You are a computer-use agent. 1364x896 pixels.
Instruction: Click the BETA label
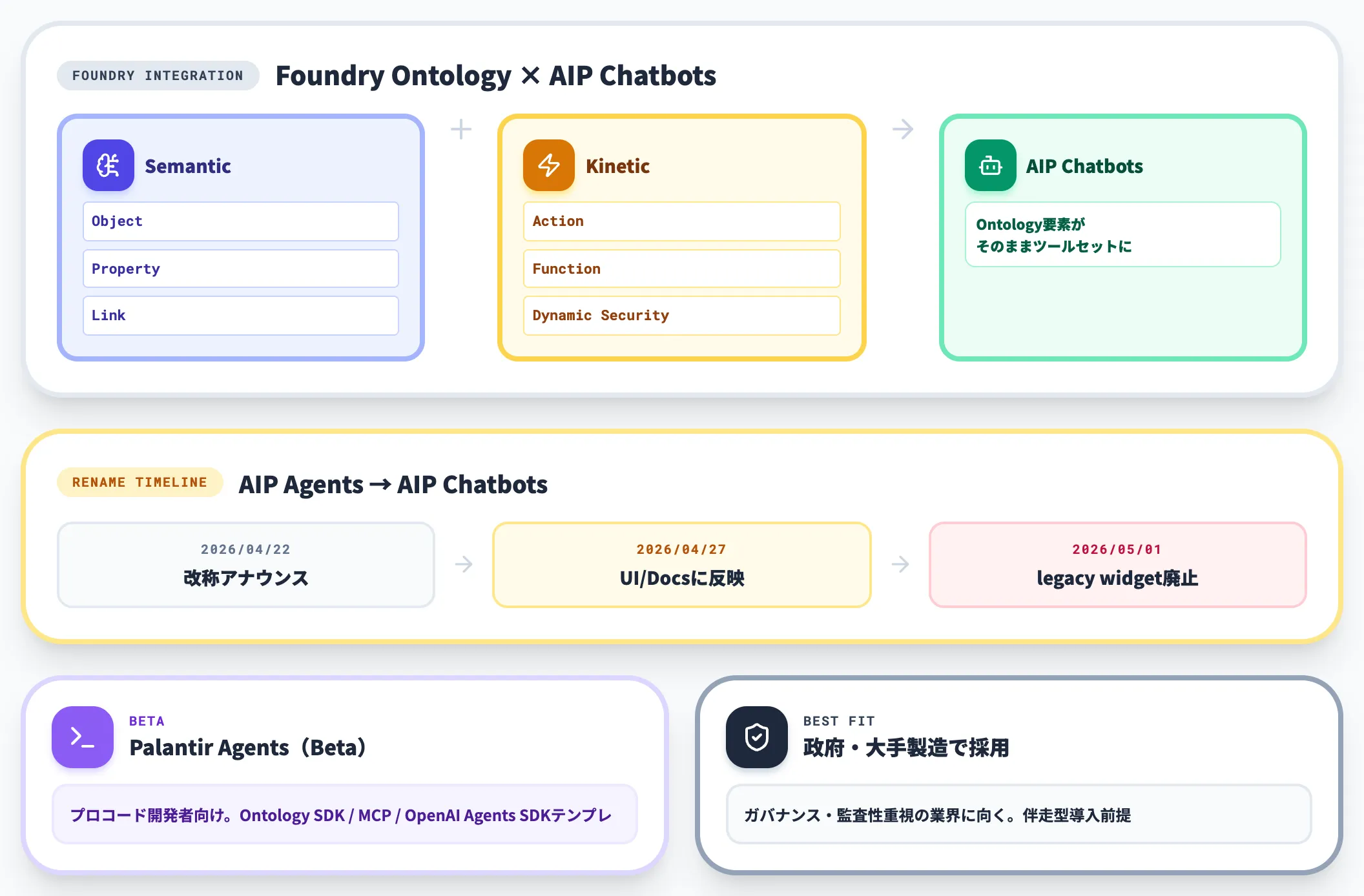(147, 721)
